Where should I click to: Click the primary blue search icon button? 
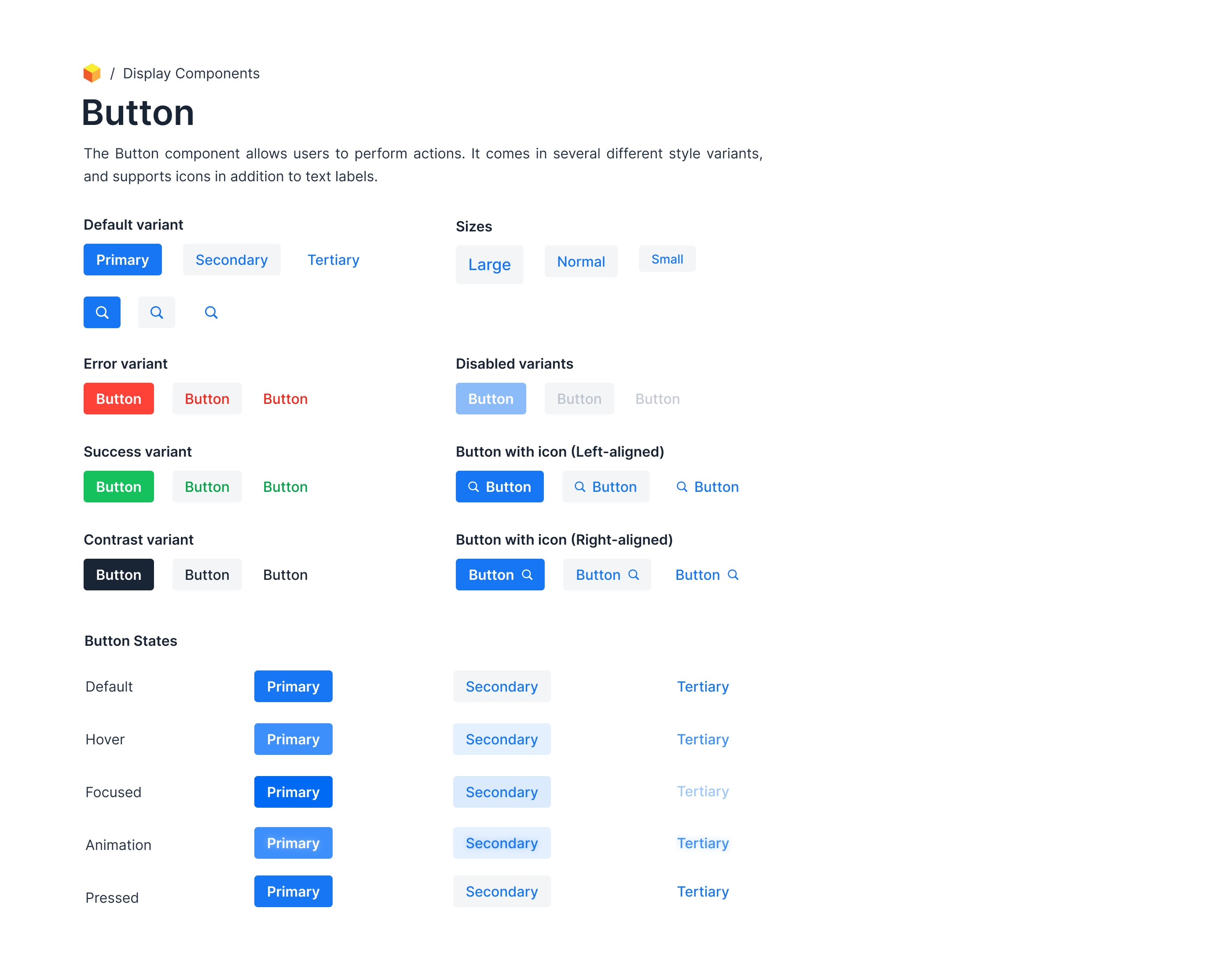pos(102,312)
